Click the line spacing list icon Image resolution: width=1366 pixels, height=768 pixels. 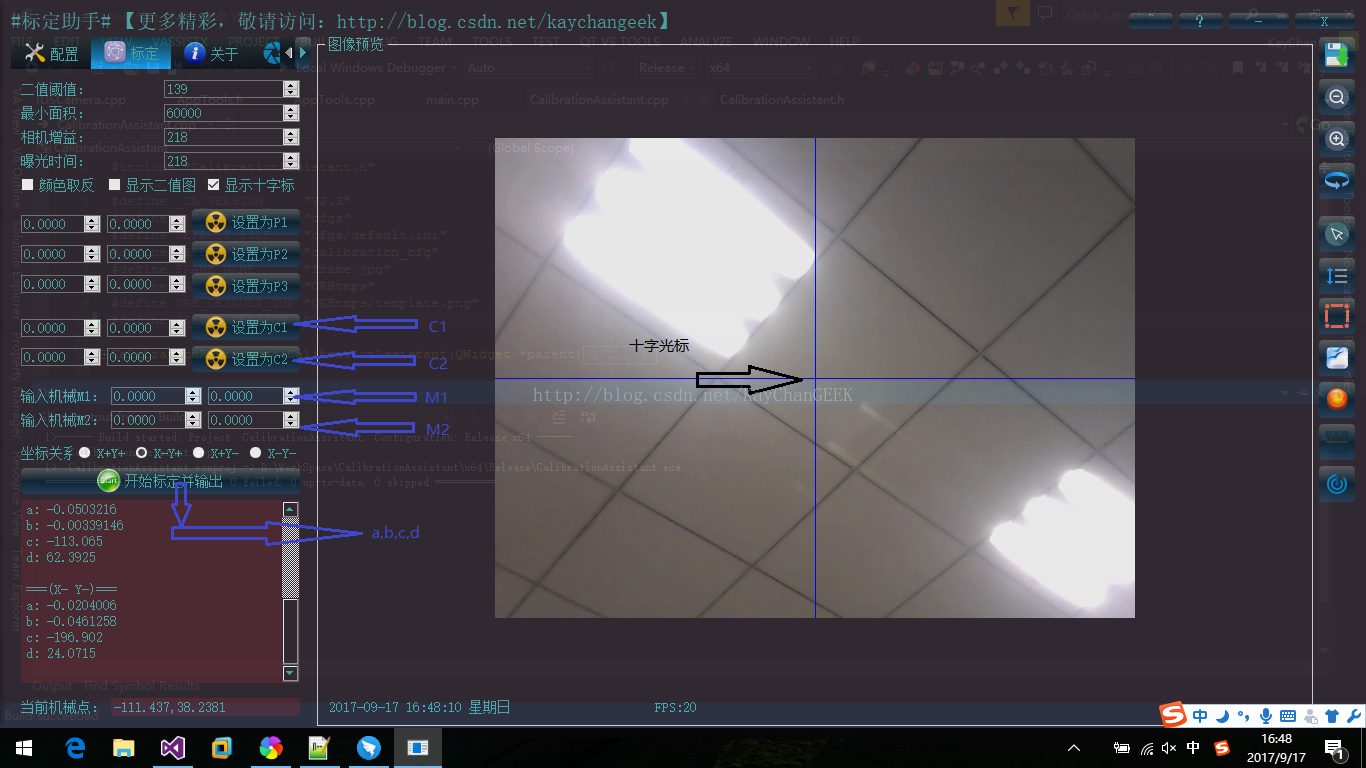(1337, 276)
